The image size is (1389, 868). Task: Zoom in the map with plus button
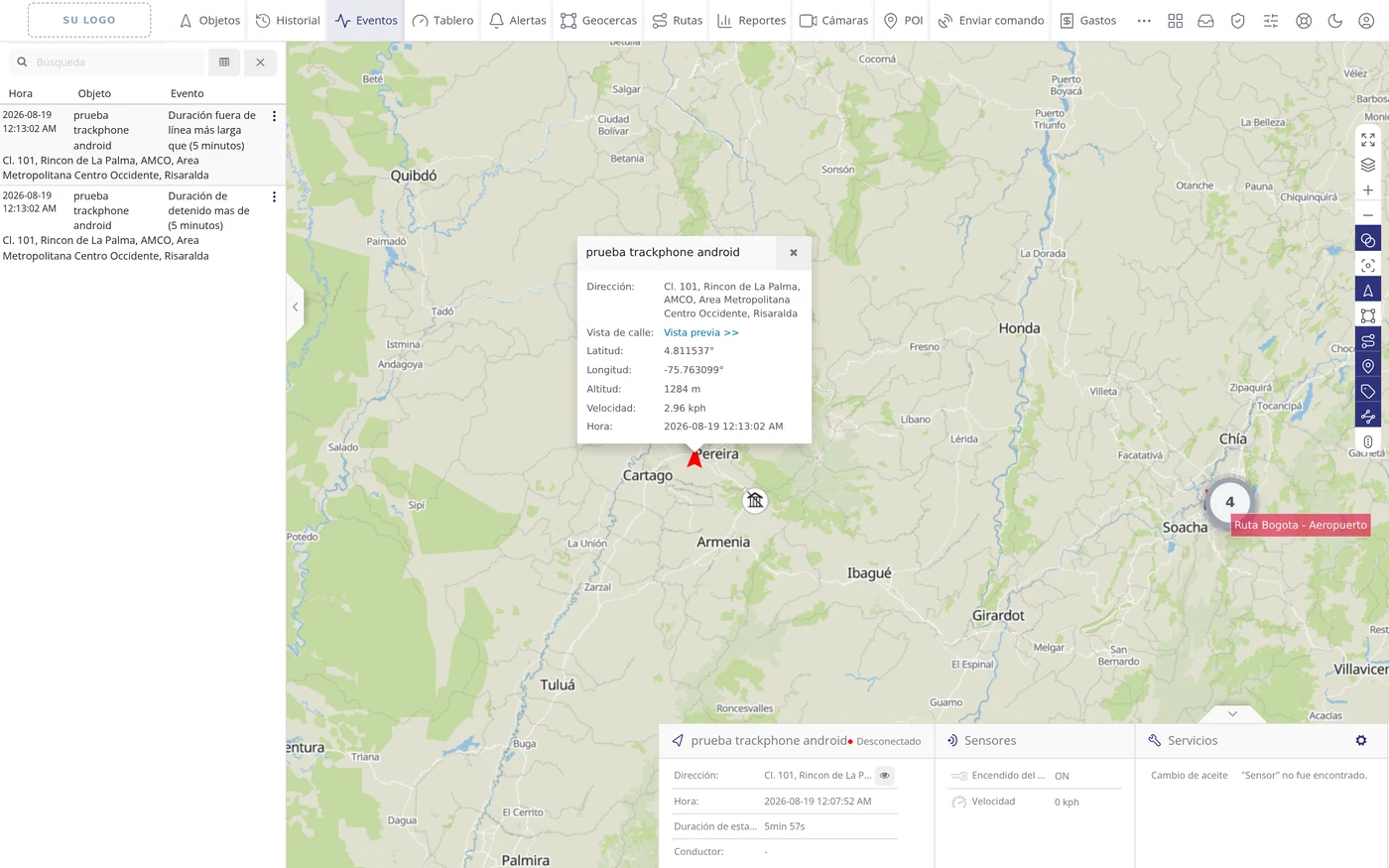point(1368,190)
